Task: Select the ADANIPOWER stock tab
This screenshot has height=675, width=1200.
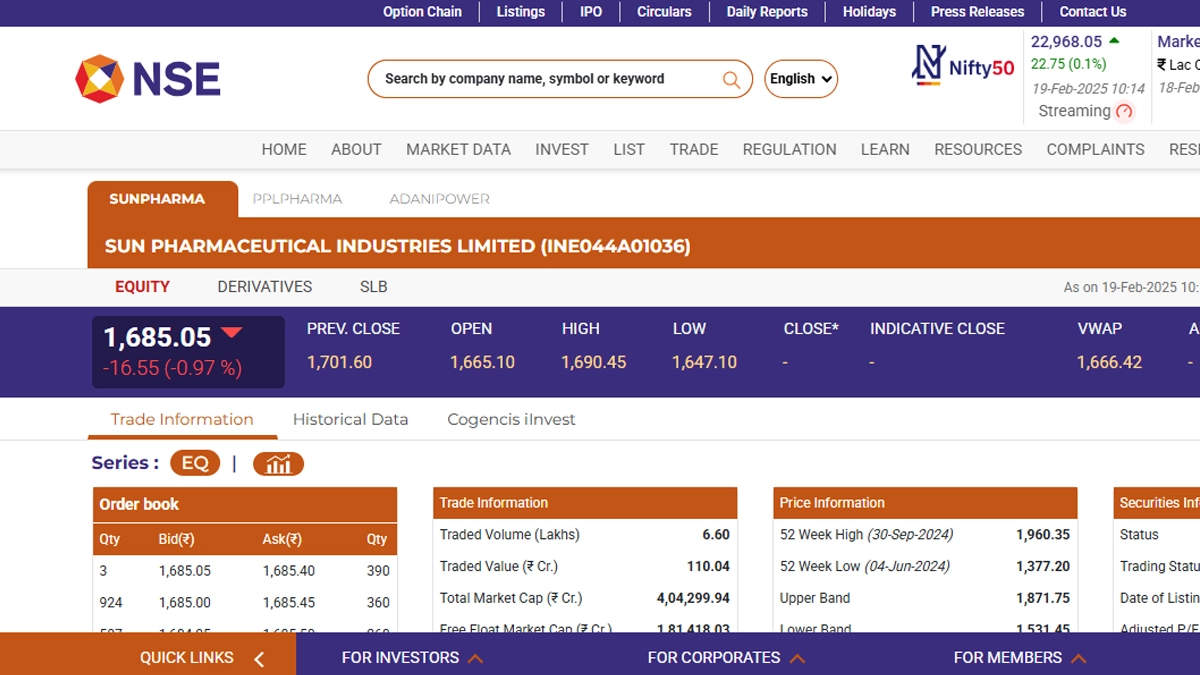Action: pyautogui.click(x=439, y=199)
